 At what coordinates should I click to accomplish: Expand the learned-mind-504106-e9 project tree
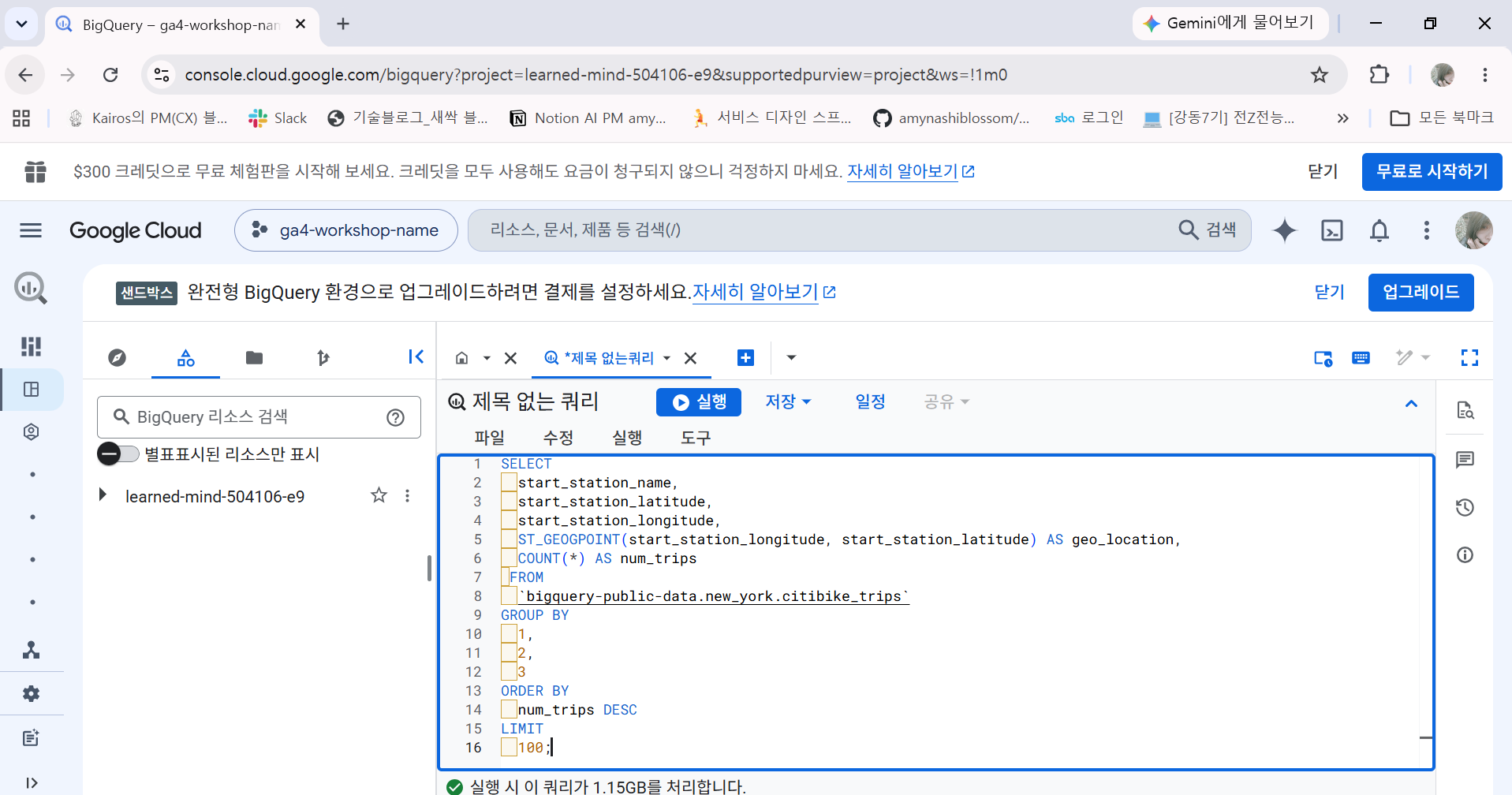[103, 495]
